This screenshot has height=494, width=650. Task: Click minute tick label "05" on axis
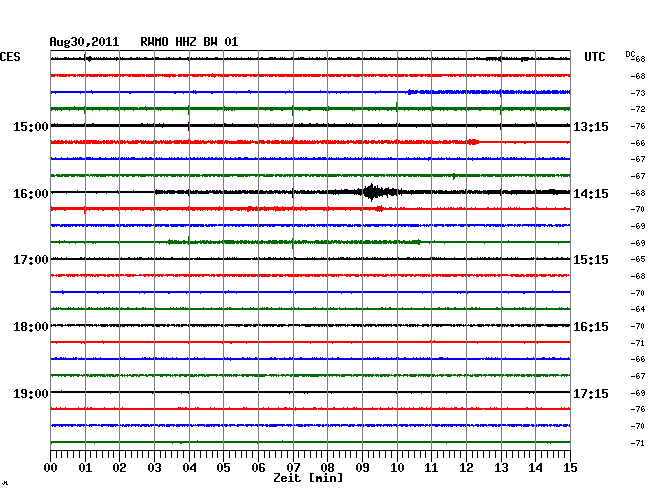point(223,467)
